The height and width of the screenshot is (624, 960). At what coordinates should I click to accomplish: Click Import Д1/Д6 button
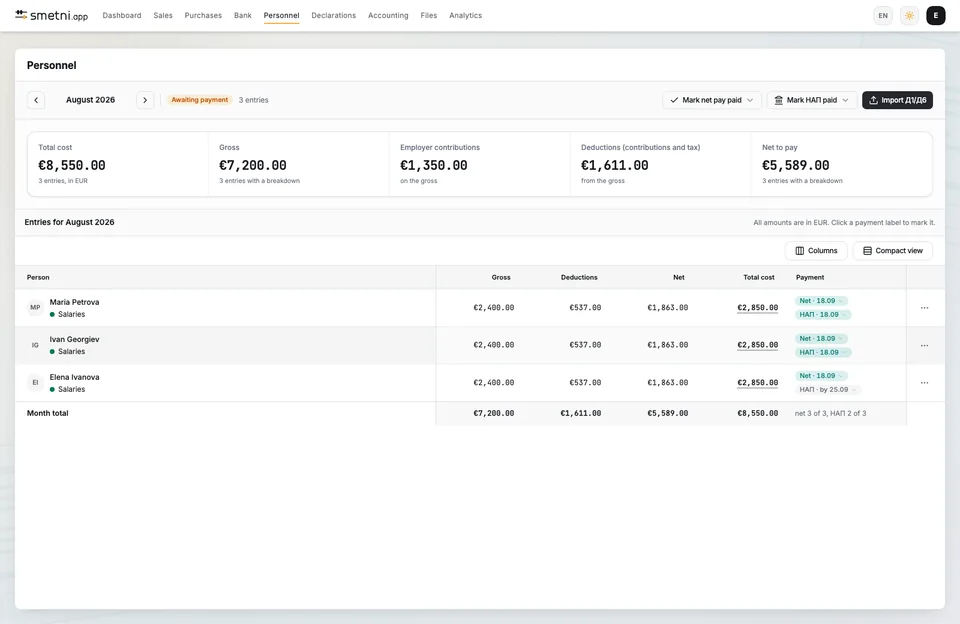(x=897, y=100)
